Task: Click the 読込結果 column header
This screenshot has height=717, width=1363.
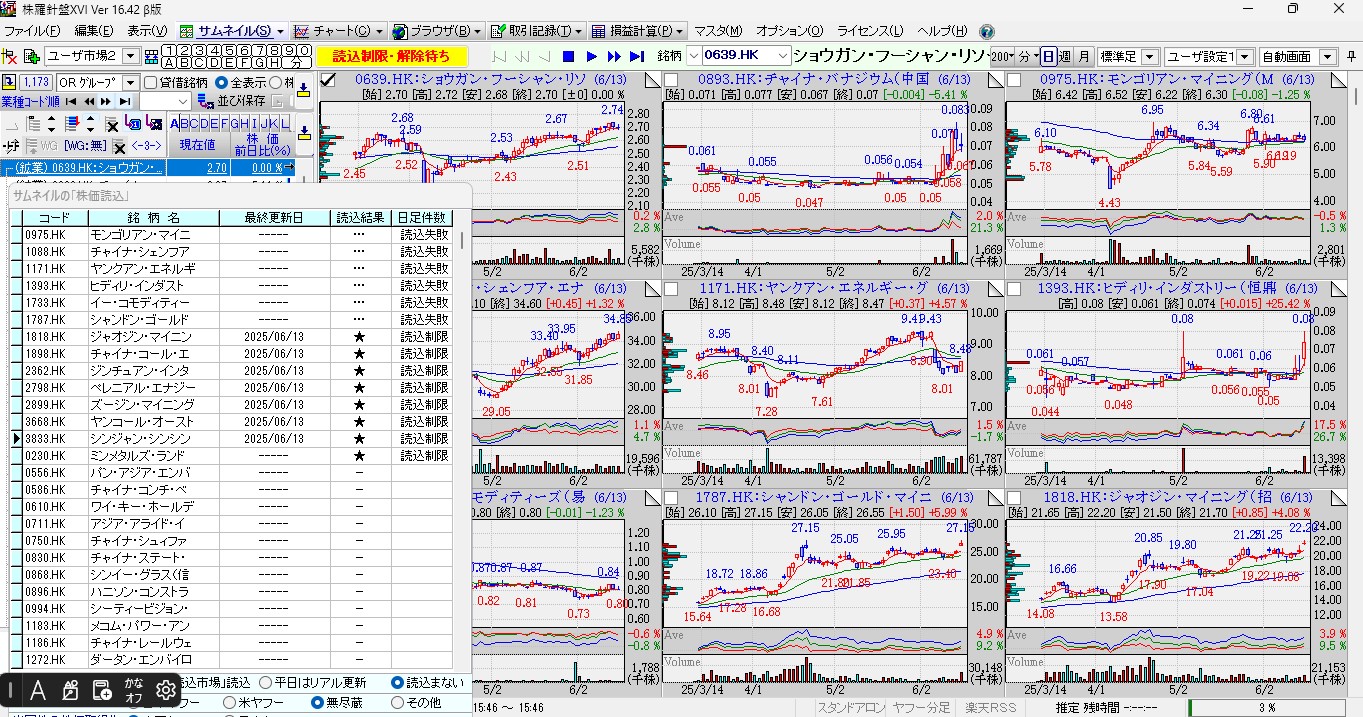Action: [x=359, y=218]
